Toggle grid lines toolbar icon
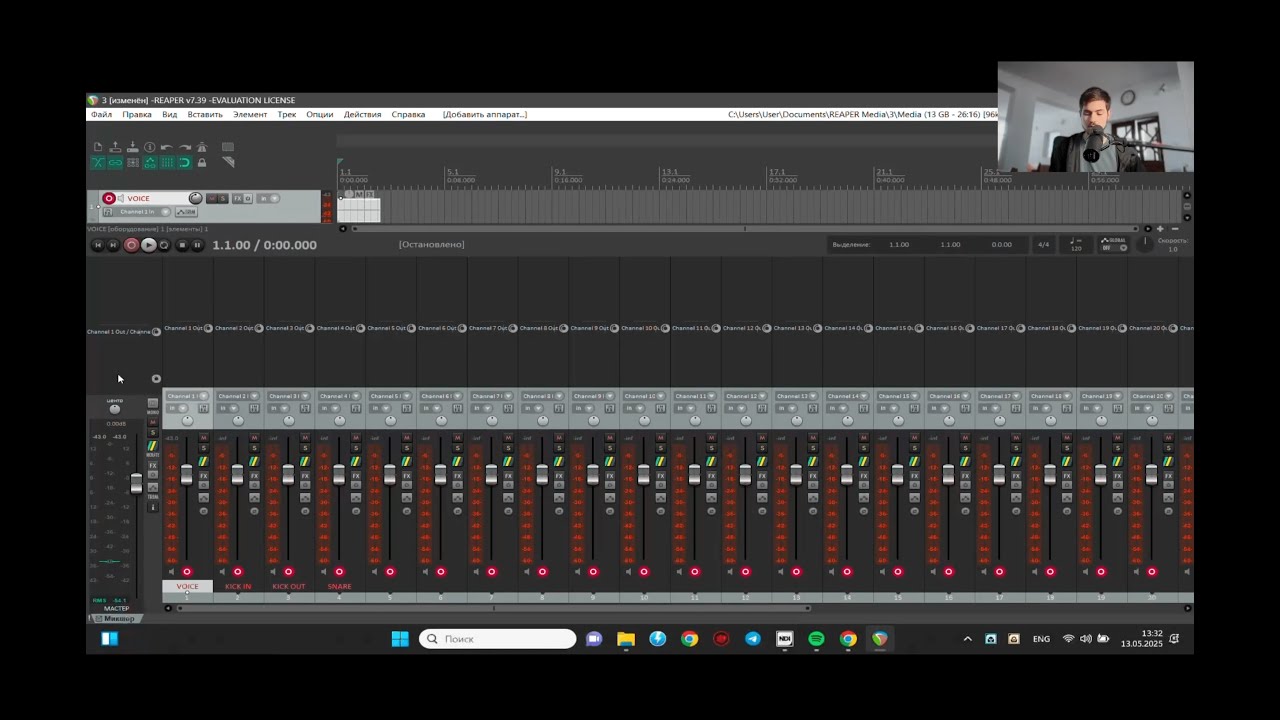The height and width of the screenshot is (720, 1280). point(167,162)
